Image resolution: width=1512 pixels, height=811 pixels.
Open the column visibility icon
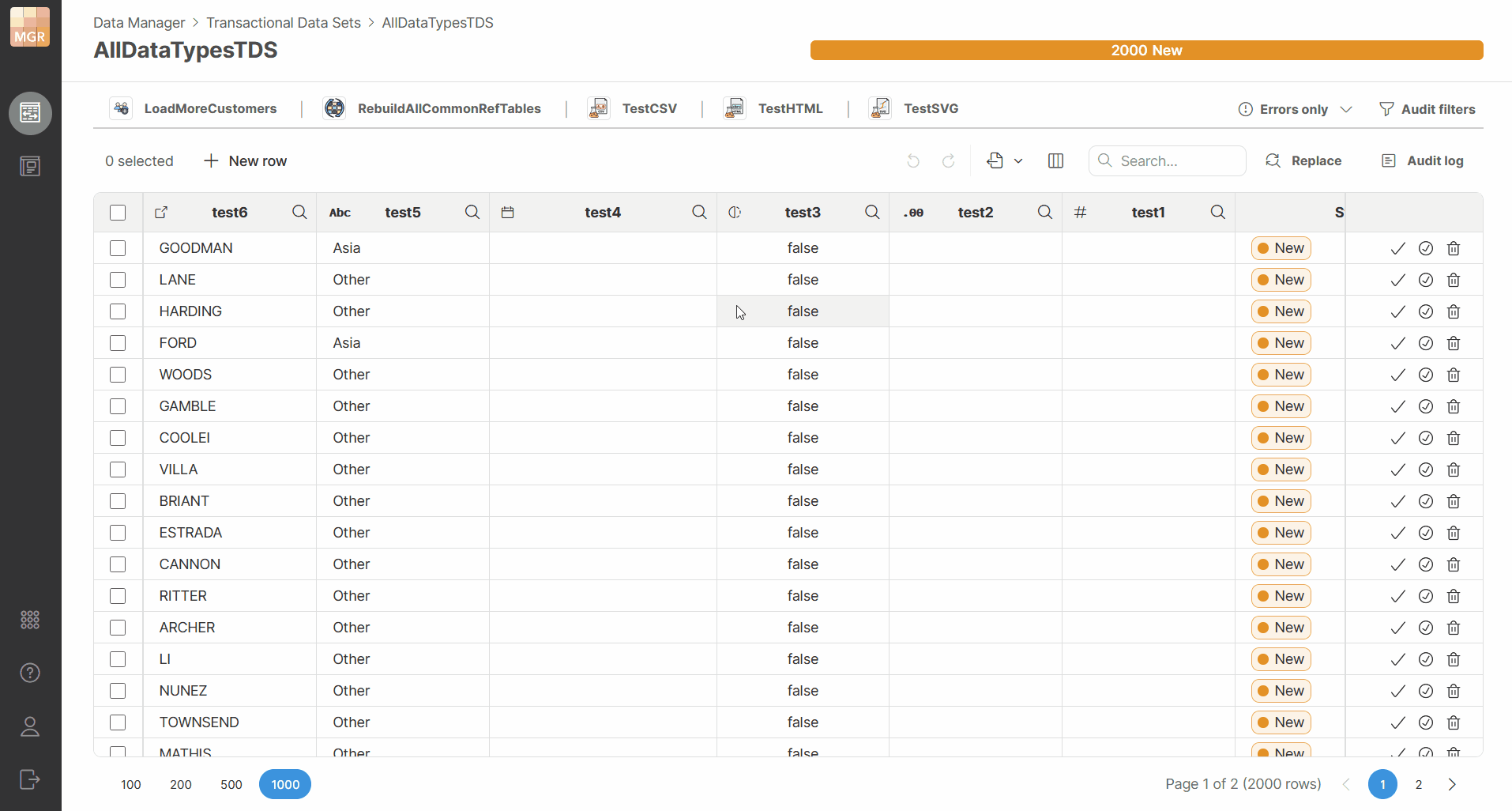click(1055, 160)
